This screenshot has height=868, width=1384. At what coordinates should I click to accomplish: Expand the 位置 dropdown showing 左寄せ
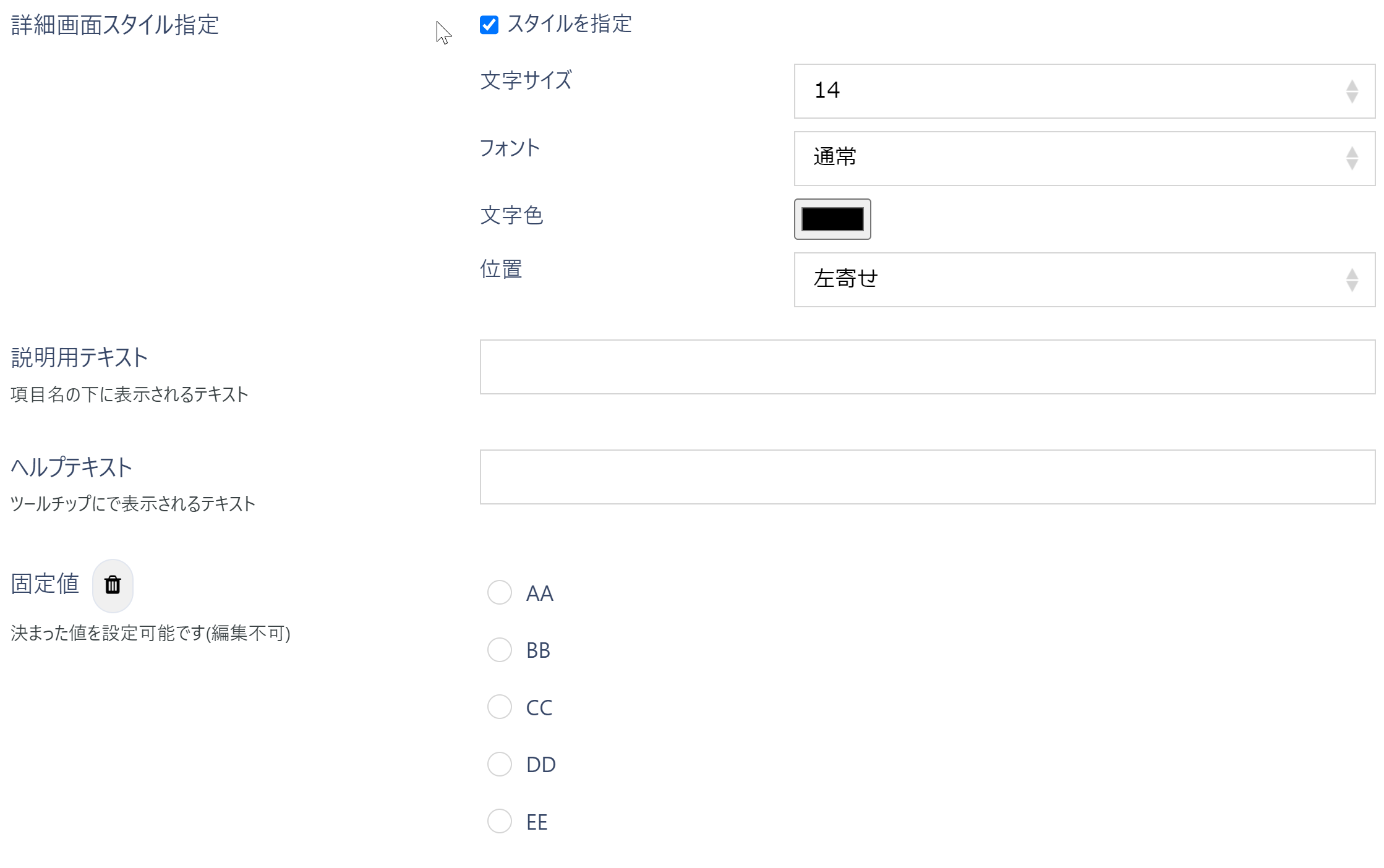coord(1083,279)
